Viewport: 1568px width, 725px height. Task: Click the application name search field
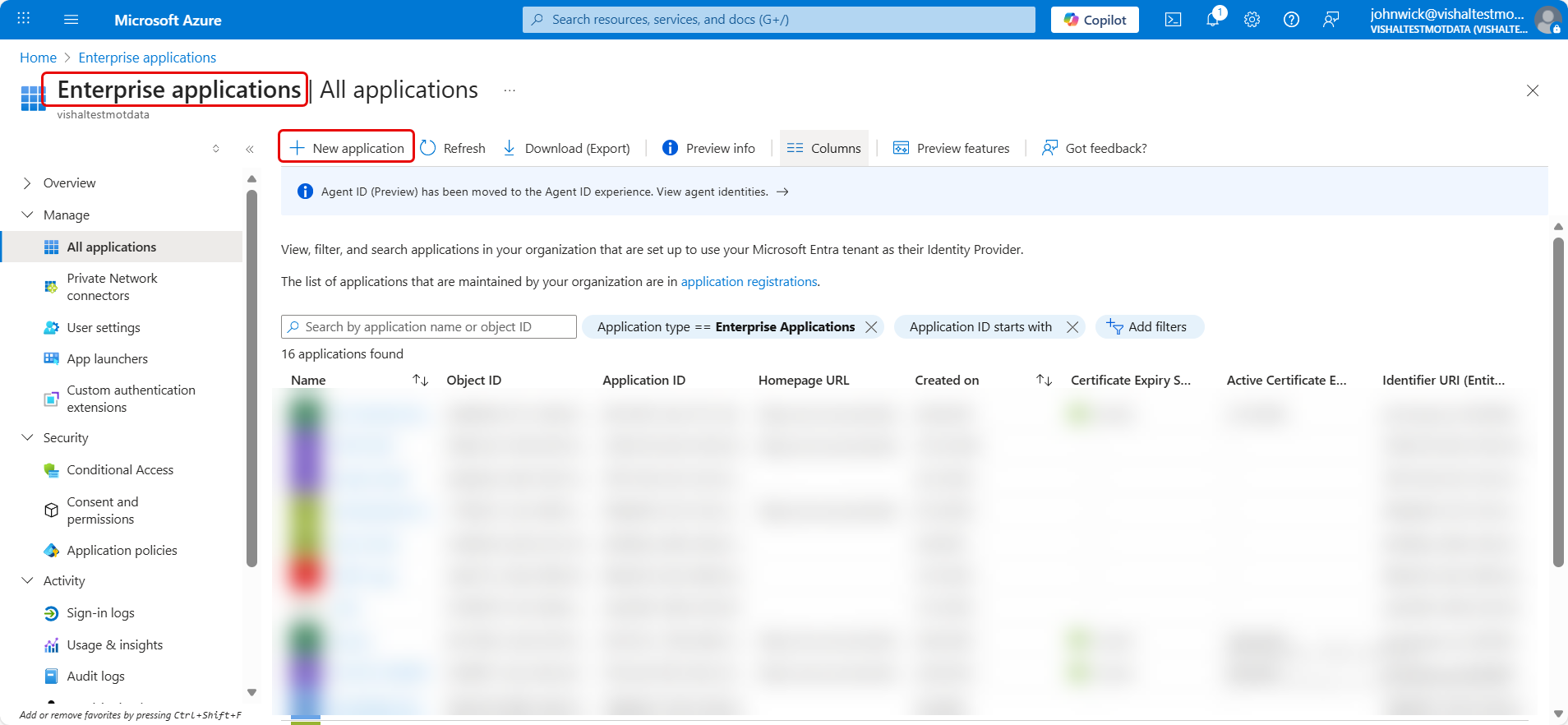[428, 326]
